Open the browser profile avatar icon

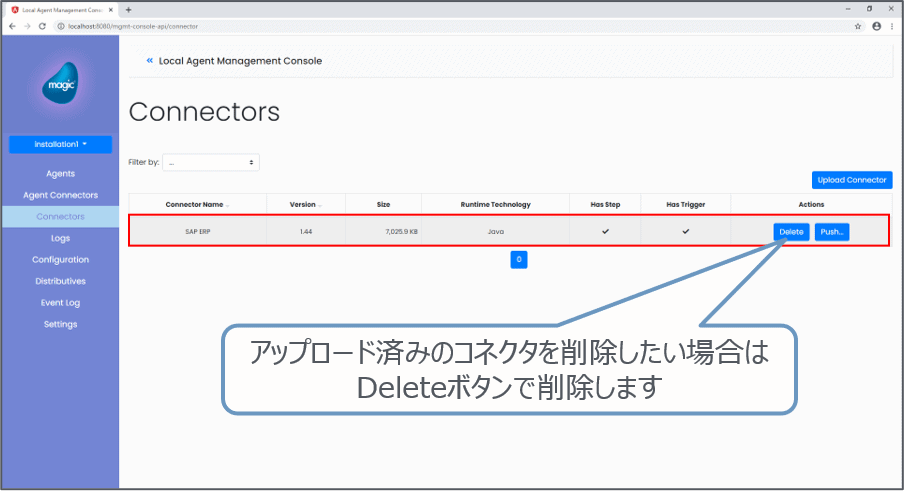(x=876, y=26)
